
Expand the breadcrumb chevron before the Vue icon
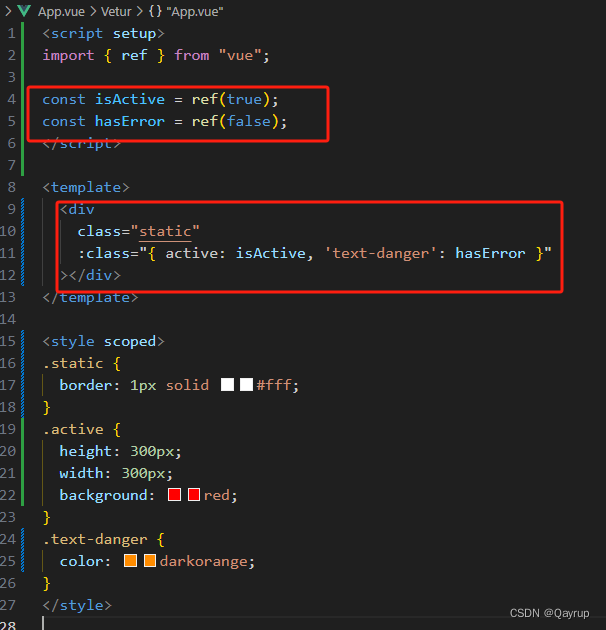[8, 11]
